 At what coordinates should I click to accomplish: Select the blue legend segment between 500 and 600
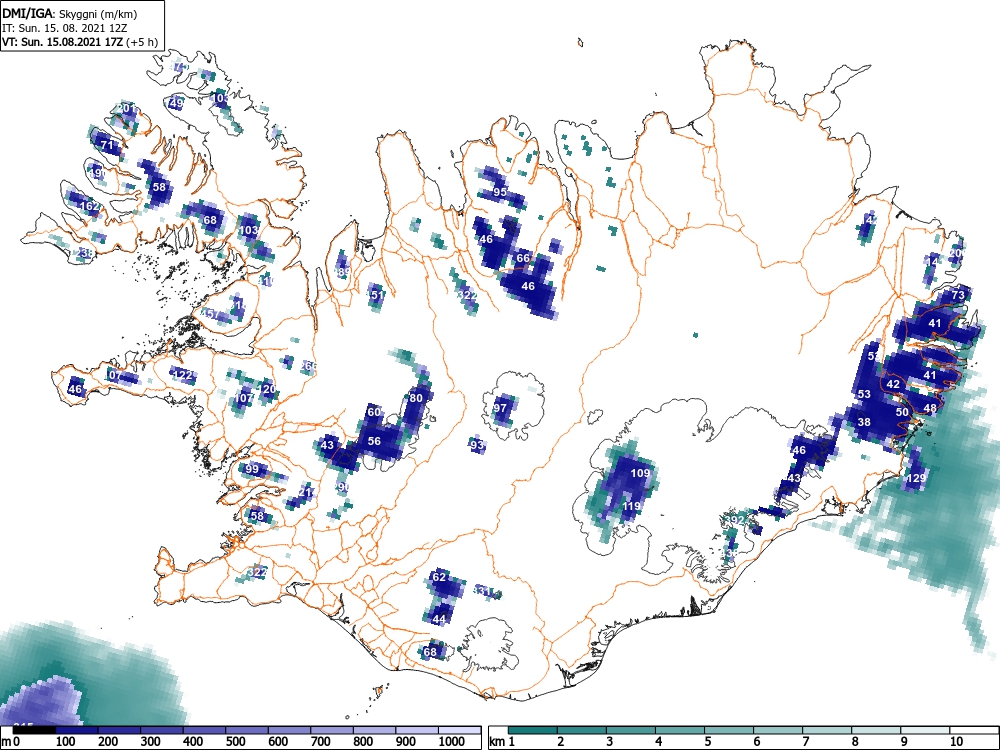(247, 730)
